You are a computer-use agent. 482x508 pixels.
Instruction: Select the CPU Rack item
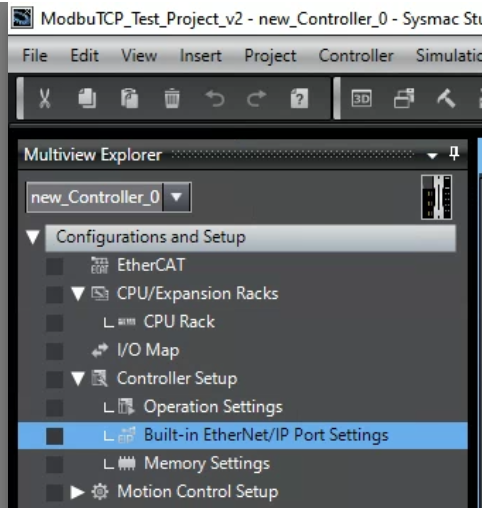point(179,322)
